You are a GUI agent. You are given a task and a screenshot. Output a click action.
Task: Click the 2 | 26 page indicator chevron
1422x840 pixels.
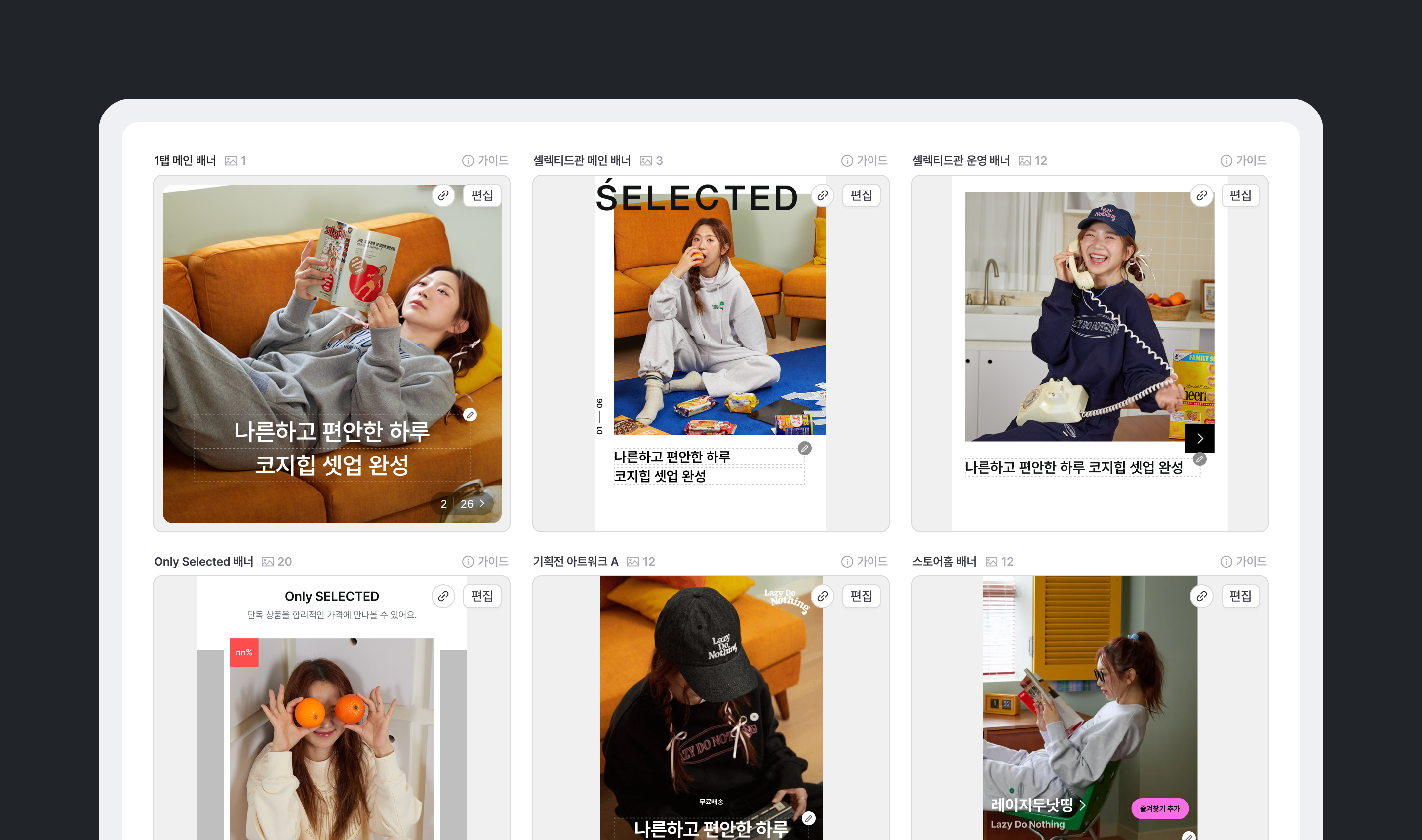coord(482,504)
